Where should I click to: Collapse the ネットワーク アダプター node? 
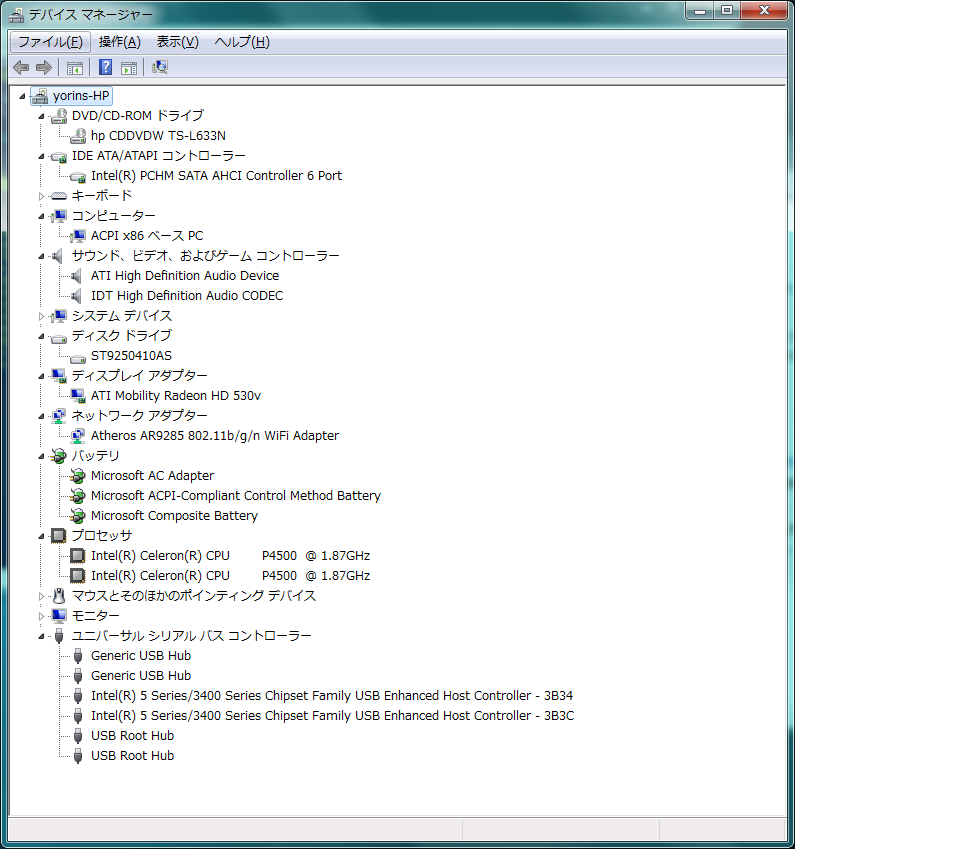(41, 417)
